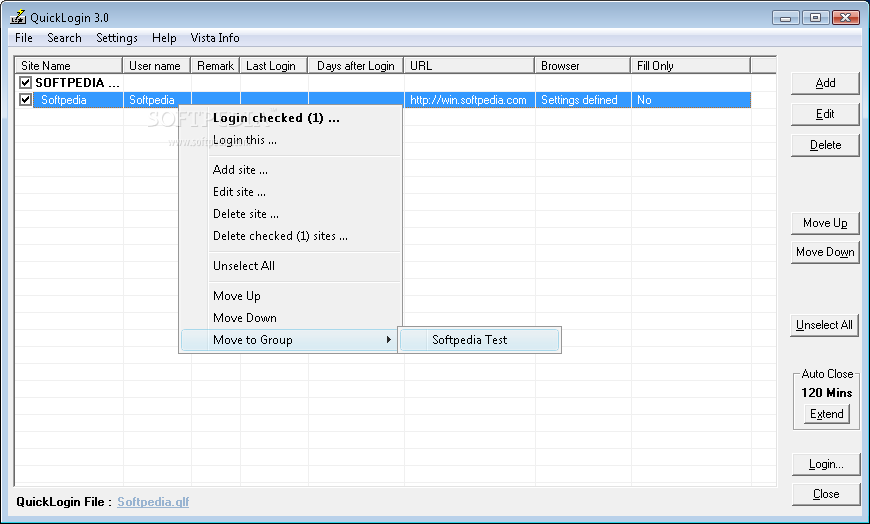This screenshot has height=524, width=870.
Task: Maximize the QuickLogin window
Action: (815, 18)
